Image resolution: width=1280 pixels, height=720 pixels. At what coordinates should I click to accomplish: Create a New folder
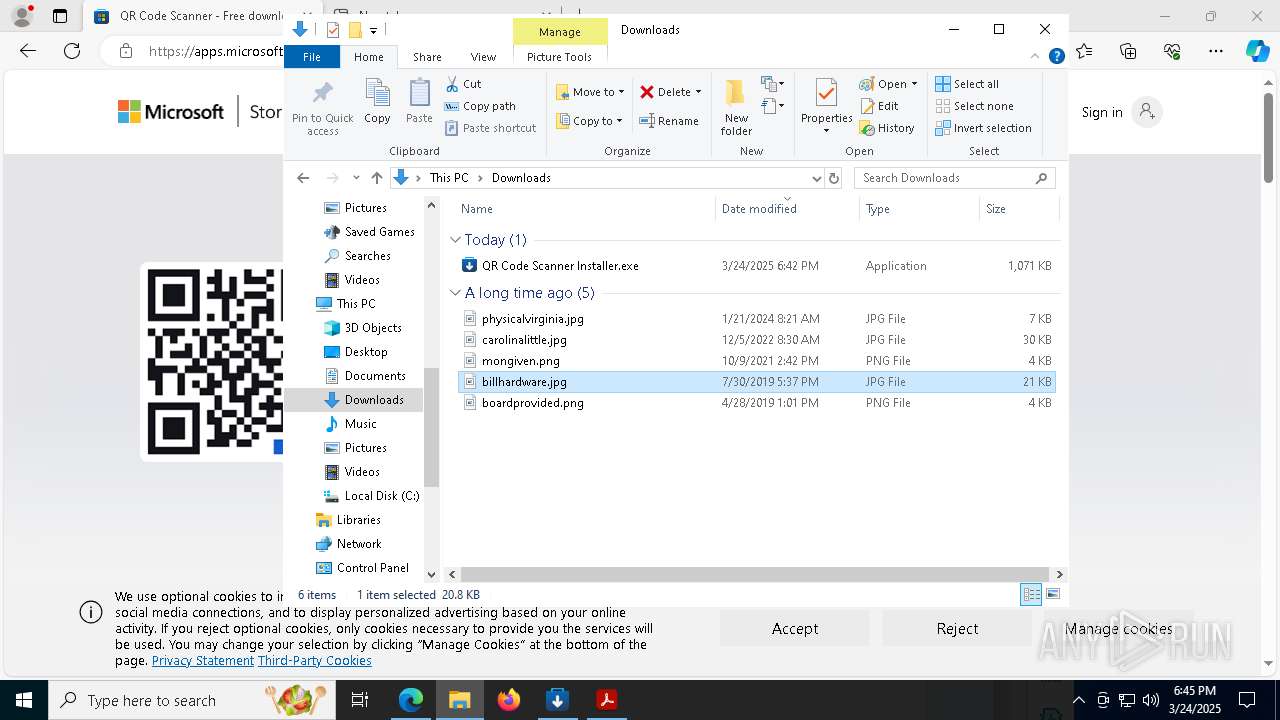click(x=736, y=107)
